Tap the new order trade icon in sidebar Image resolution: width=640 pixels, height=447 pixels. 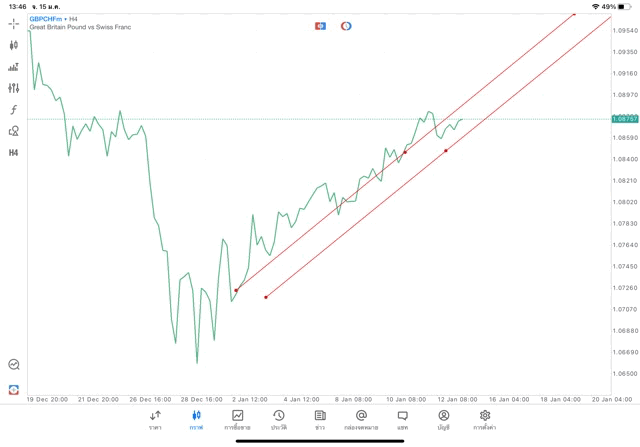pyautogui.click(x=13, y=390)
